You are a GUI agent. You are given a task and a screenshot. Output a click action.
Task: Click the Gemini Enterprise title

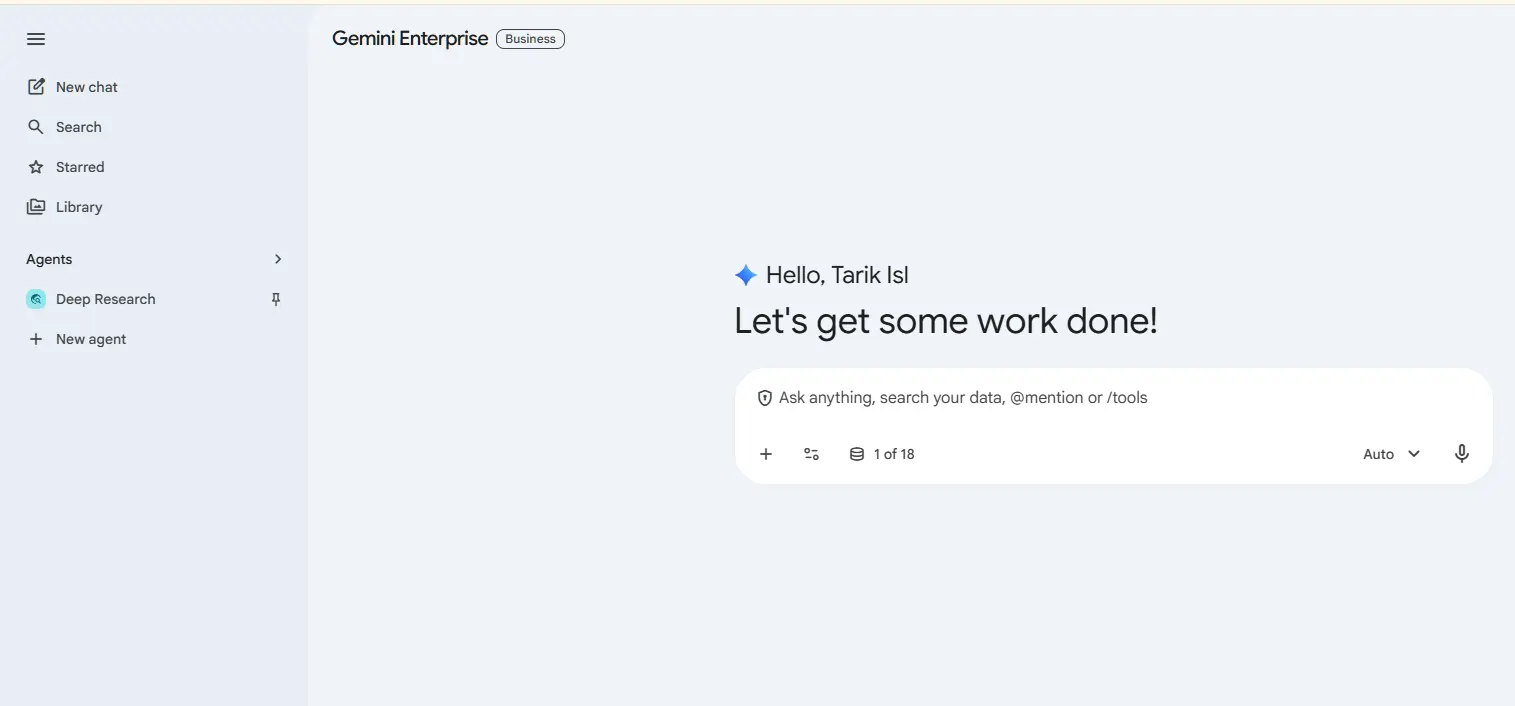coord(410,39)
